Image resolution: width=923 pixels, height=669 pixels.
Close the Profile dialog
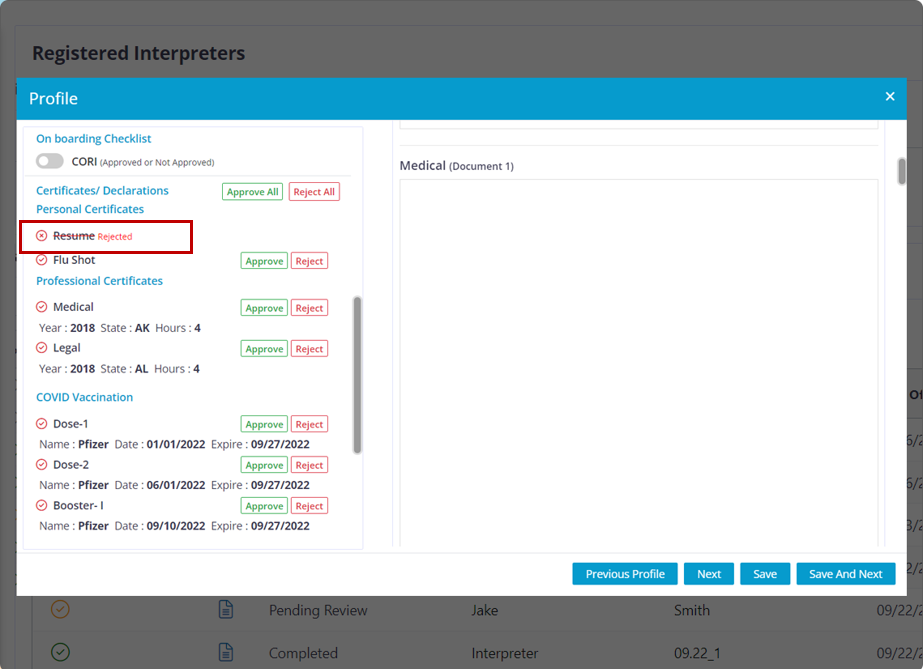[x=889, y=97]
